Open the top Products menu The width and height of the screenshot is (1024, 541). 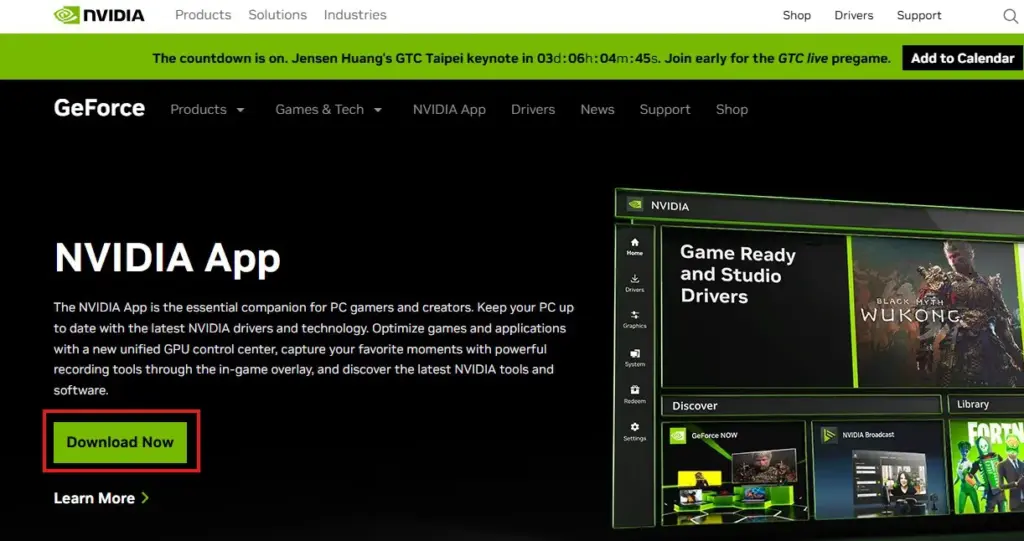click(203, 15)
